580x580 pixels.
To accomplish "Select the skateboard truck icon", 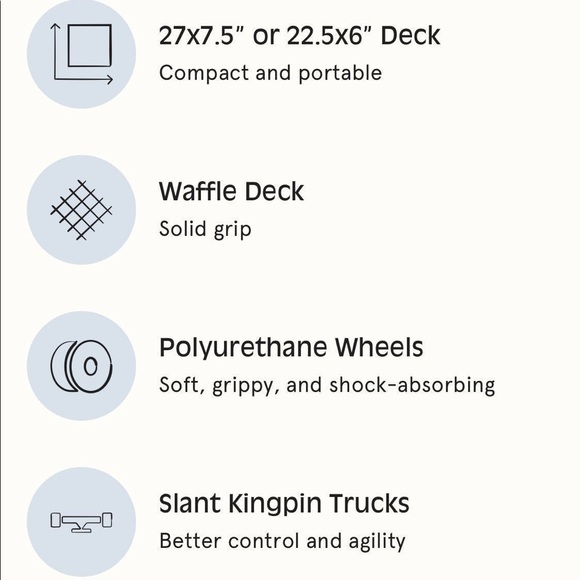I will pyautogui.click(x=81, y=522).
